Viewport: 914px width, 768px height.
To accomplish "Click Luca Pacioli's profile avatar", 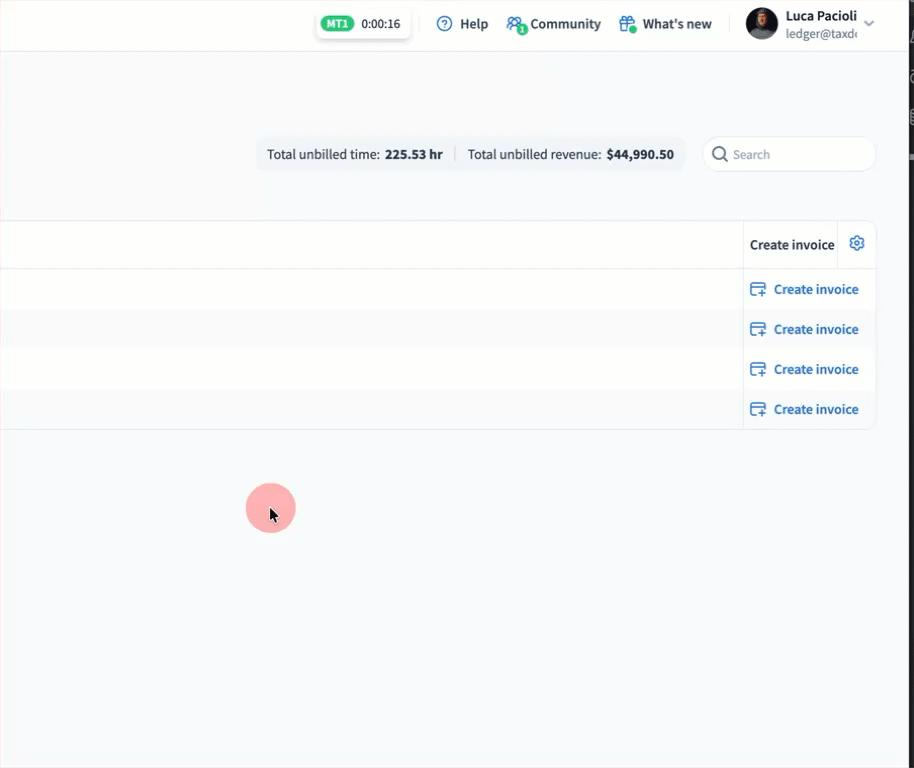I will 762,24.
